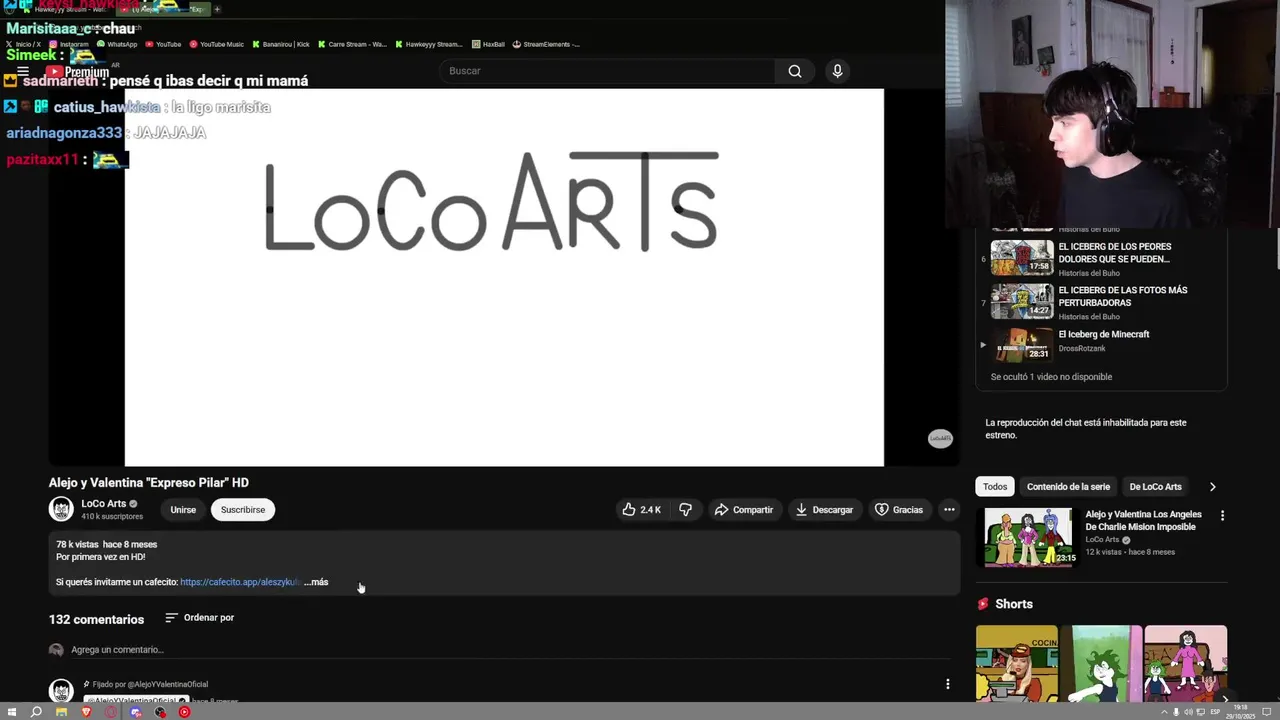Open more actions three-dot menu beside Gracias

point(949,510)
